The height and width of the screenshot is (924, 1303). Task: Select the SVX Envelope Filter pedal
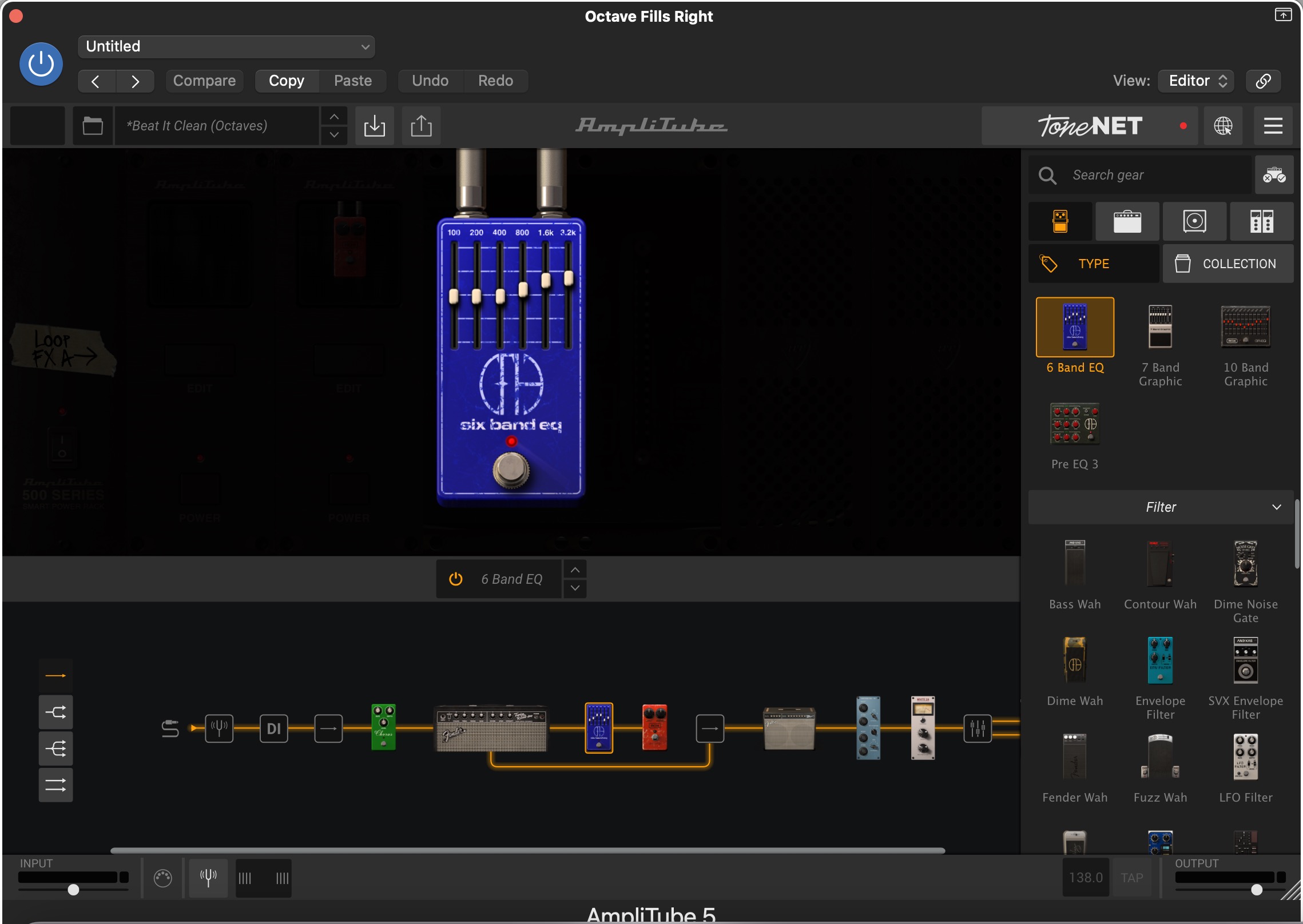[1245, 660]
